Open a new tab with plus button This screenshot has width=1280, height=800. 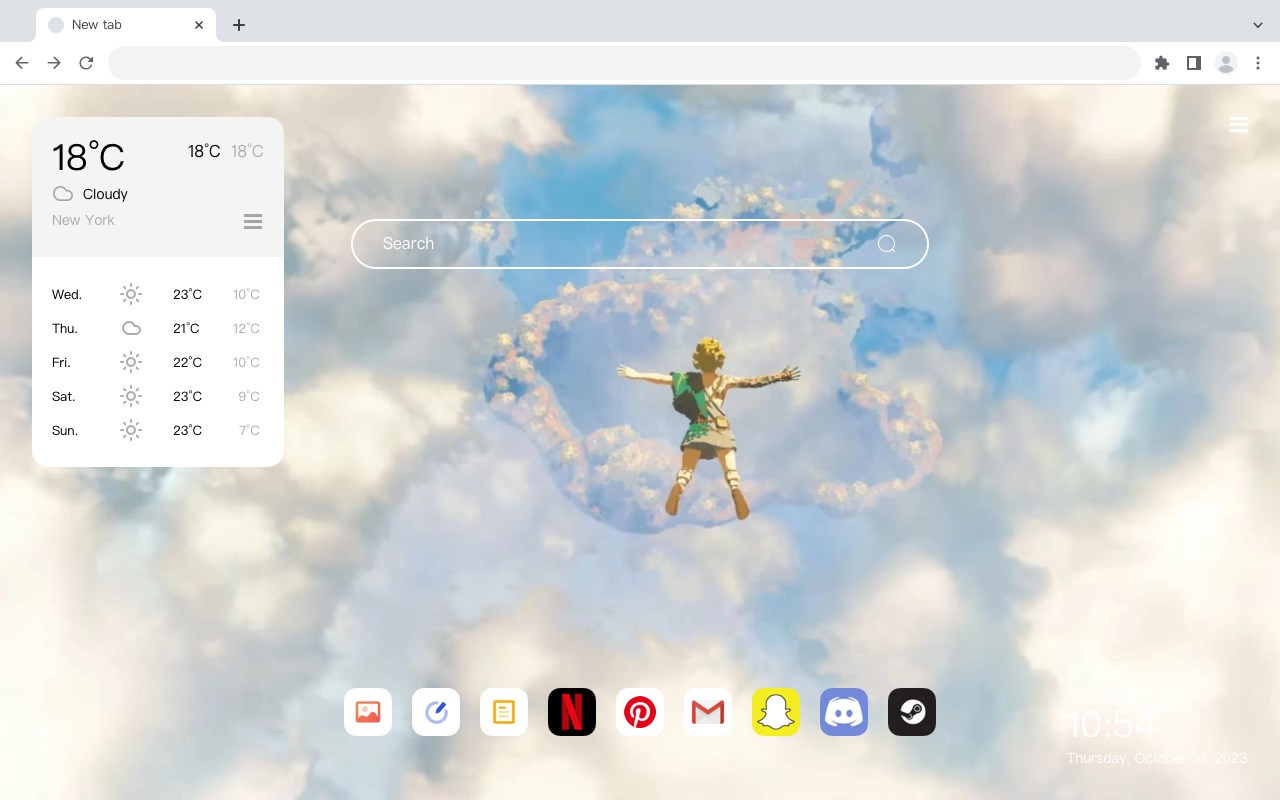239,25
